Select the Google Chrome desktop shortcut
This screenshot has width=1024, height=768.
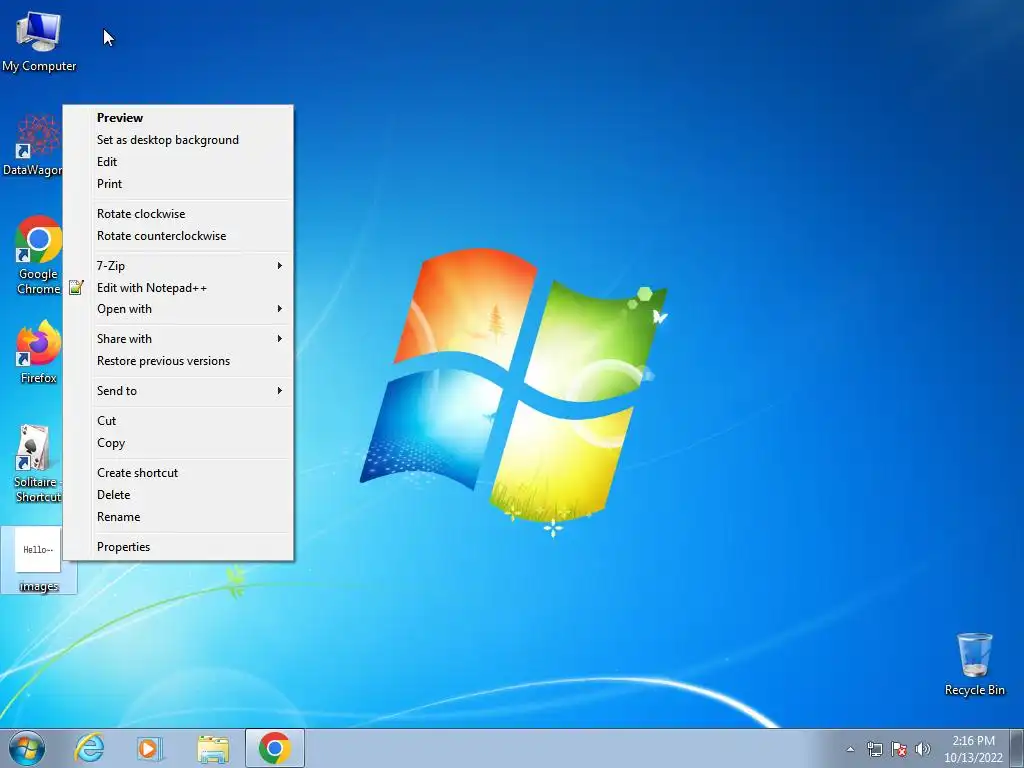pyautogui.click(x=38, y=255)
